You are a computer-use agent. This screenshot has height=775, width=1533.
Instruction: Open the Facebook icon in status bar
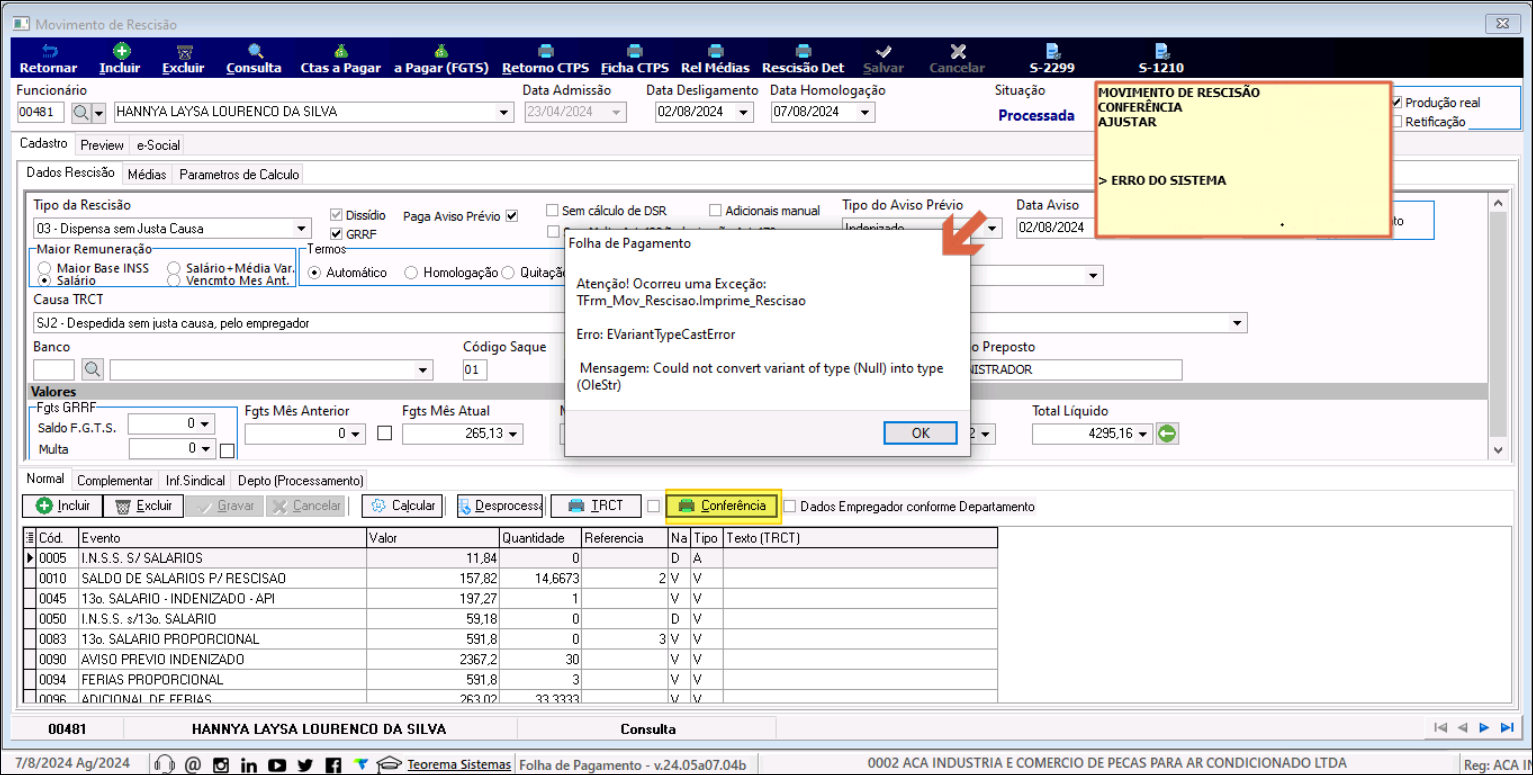point(333,765)
